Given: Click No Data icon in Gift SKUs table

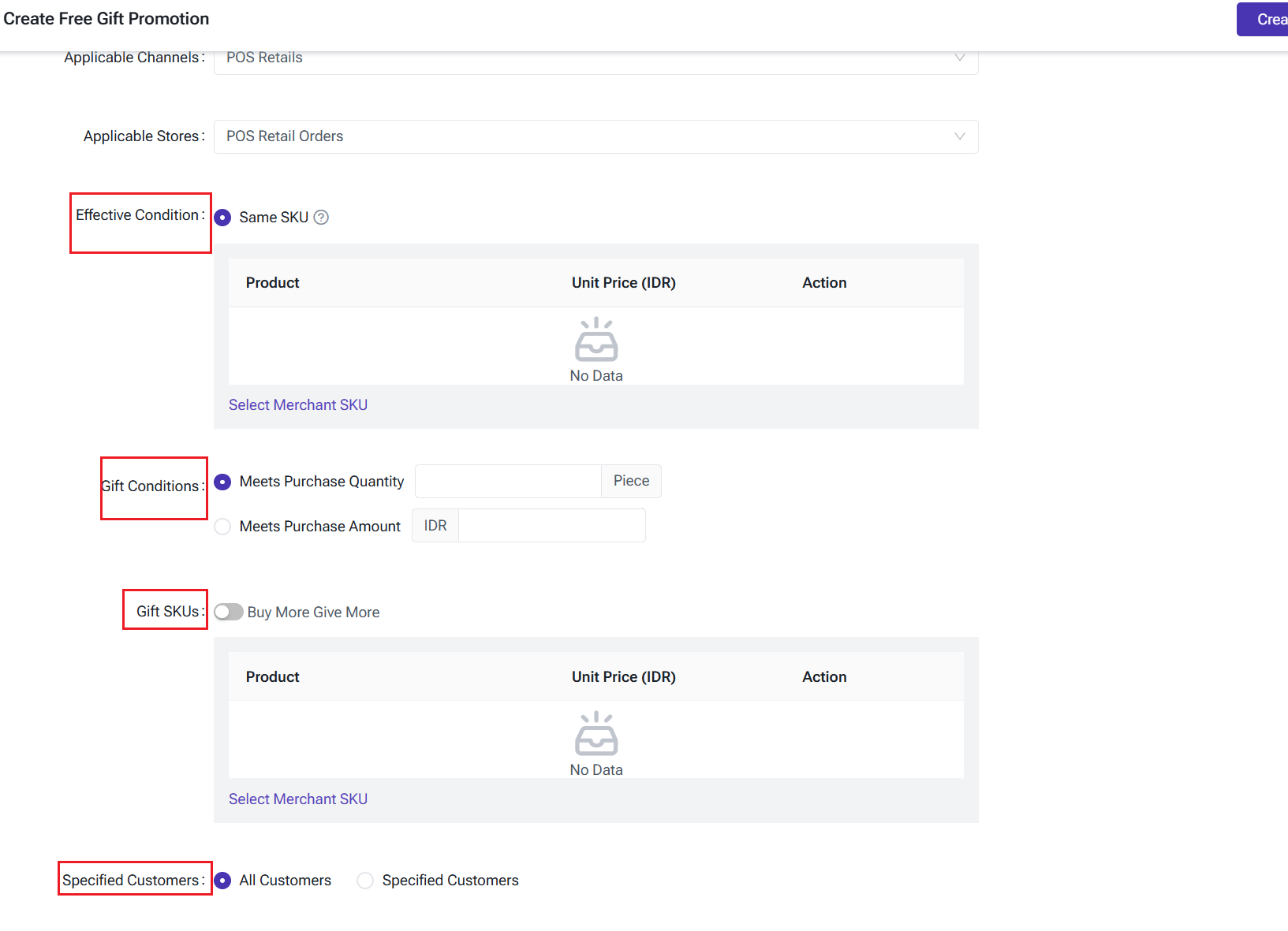Looking at the screenshot, I should pos(596,734).
